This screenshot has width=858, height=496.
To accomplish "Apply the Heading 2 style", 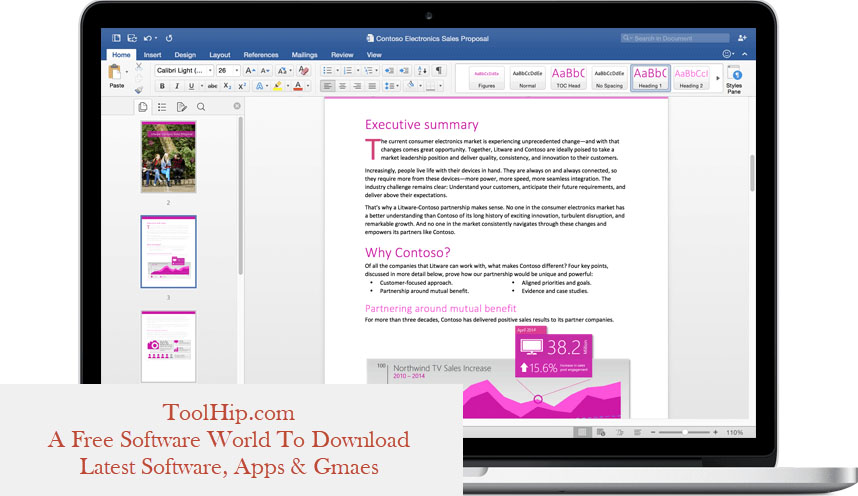I will click(x=691, y=78).
